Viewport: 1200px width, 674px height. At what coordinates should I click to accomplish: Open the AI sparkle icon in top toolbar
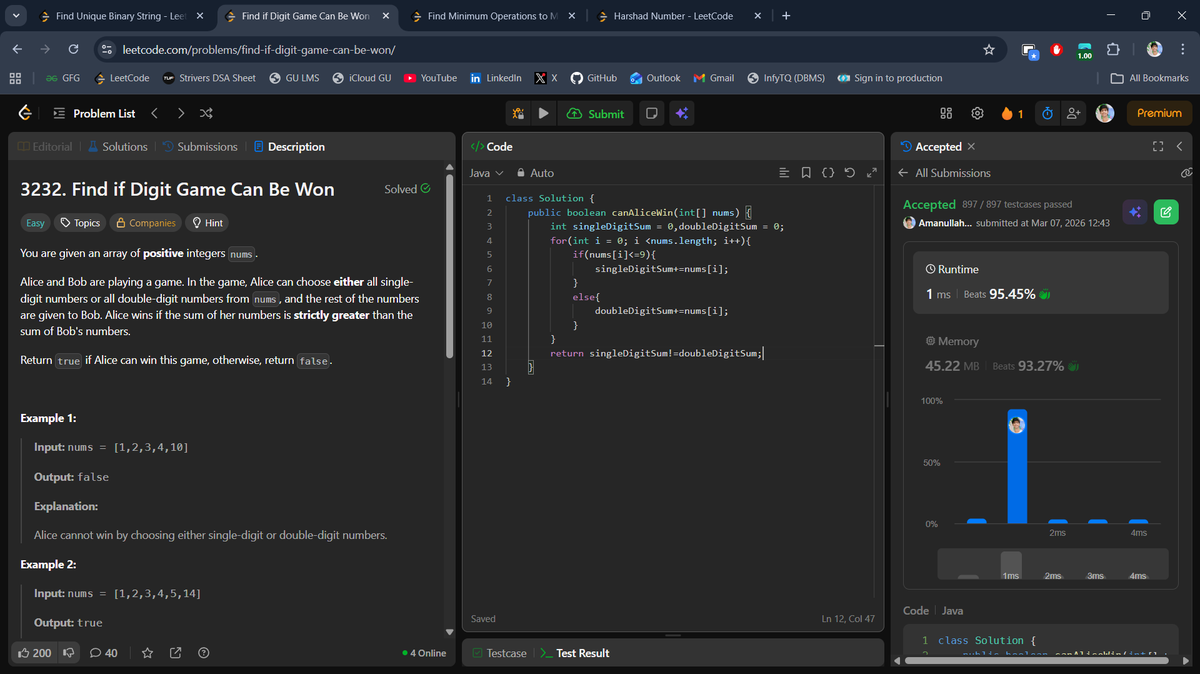pyautogui.click(x=681, y=113)
